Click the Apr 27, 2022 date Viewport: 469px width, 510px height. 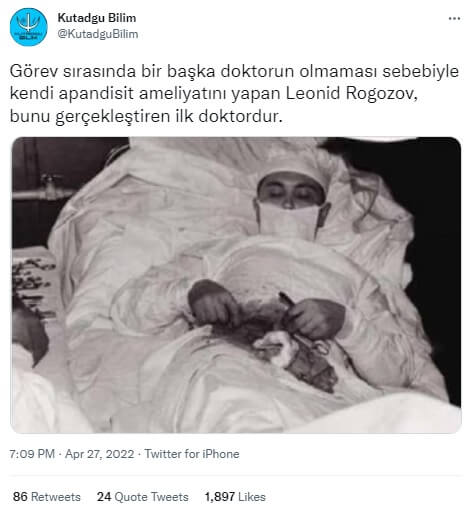click(x=99, y=454)
